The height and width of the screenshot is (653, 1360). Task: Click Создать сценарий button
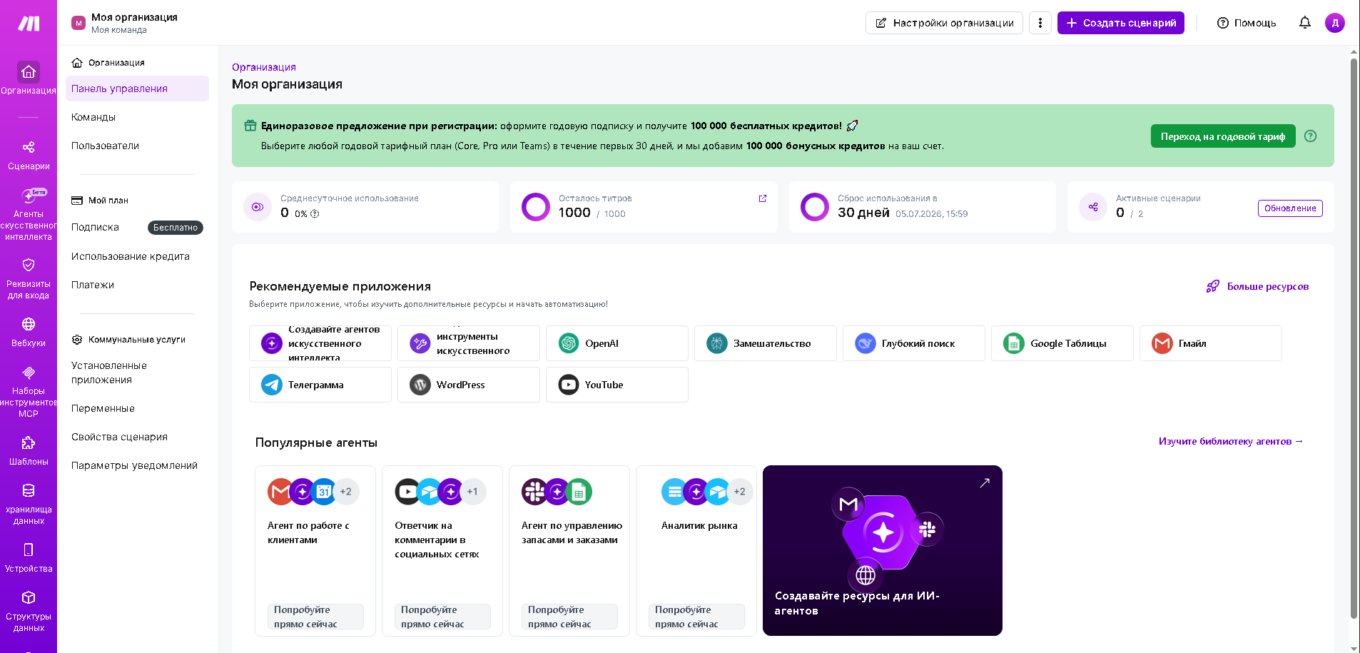[1121, 23]
